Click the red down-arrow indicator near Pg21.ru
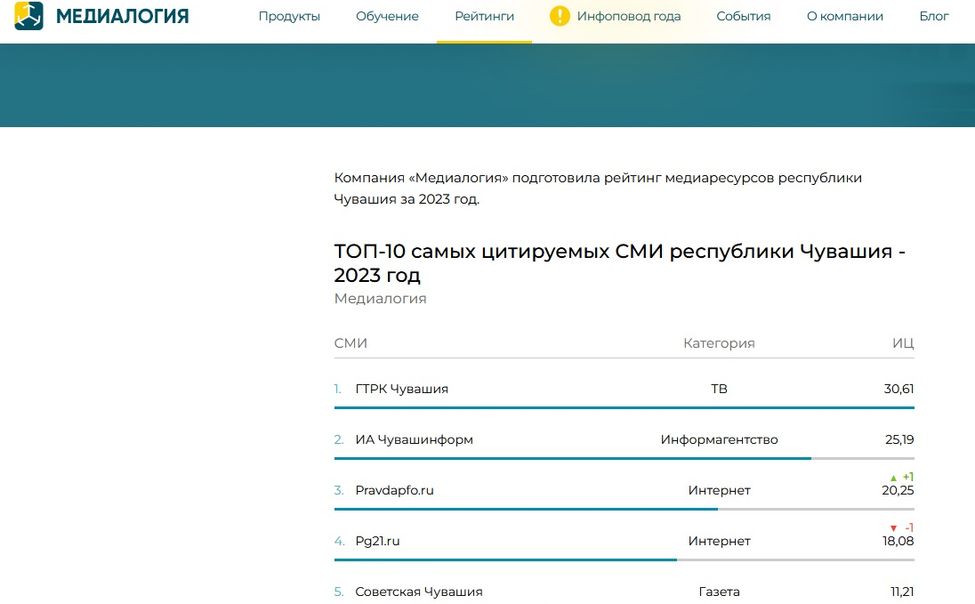This screenshot has width=975, height=604. click(893, 527)
